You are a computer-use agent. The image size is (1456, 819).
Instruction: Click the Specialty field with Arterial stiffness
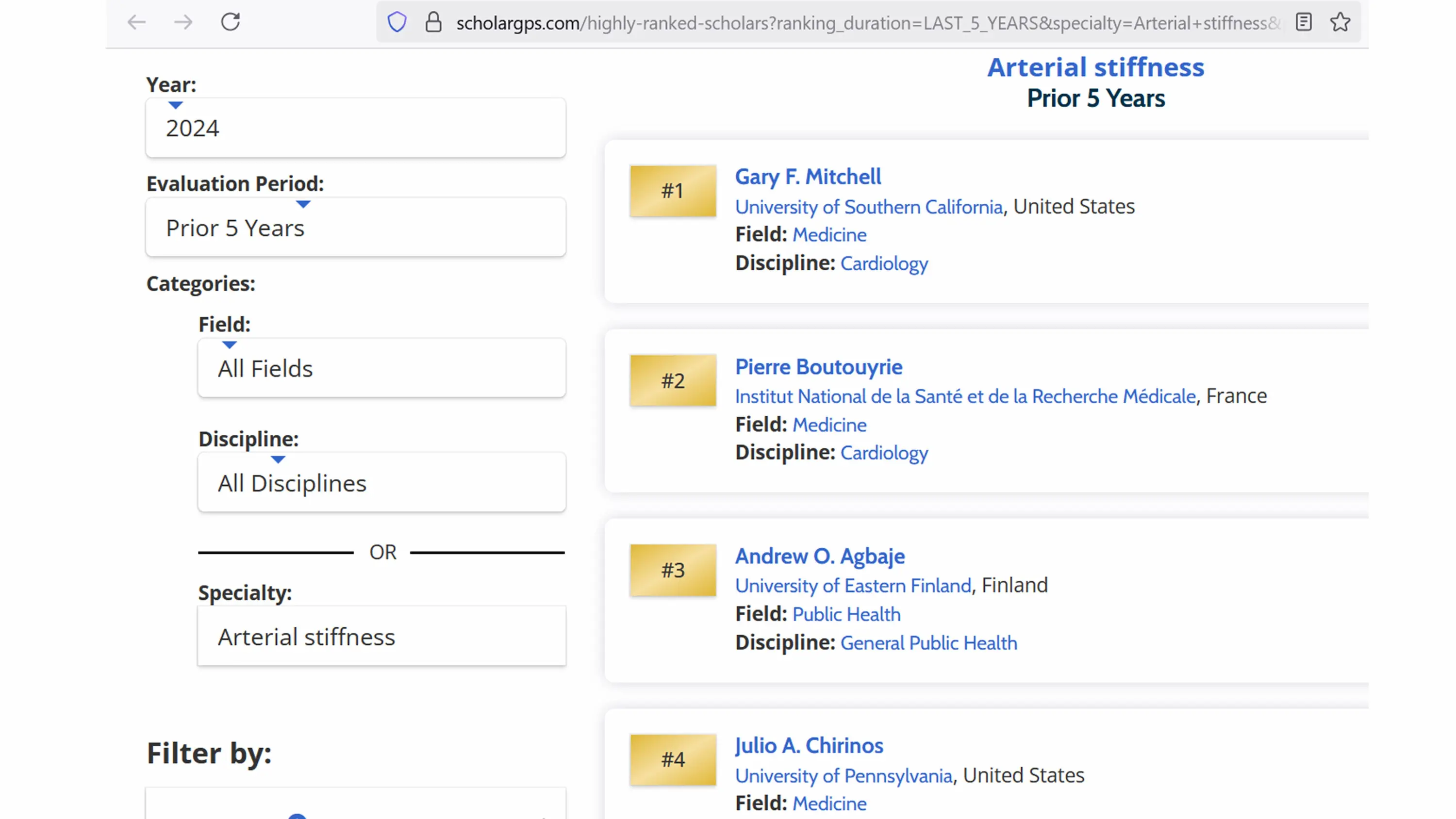(382, 637)
